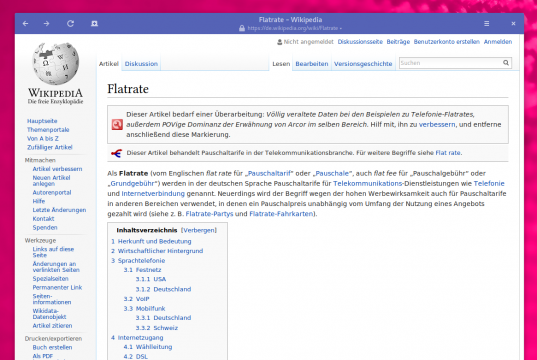The image size is (537, 360).
Task: Open the Flatrate-Fahrkarten link
Action: (x=281, y=214)
